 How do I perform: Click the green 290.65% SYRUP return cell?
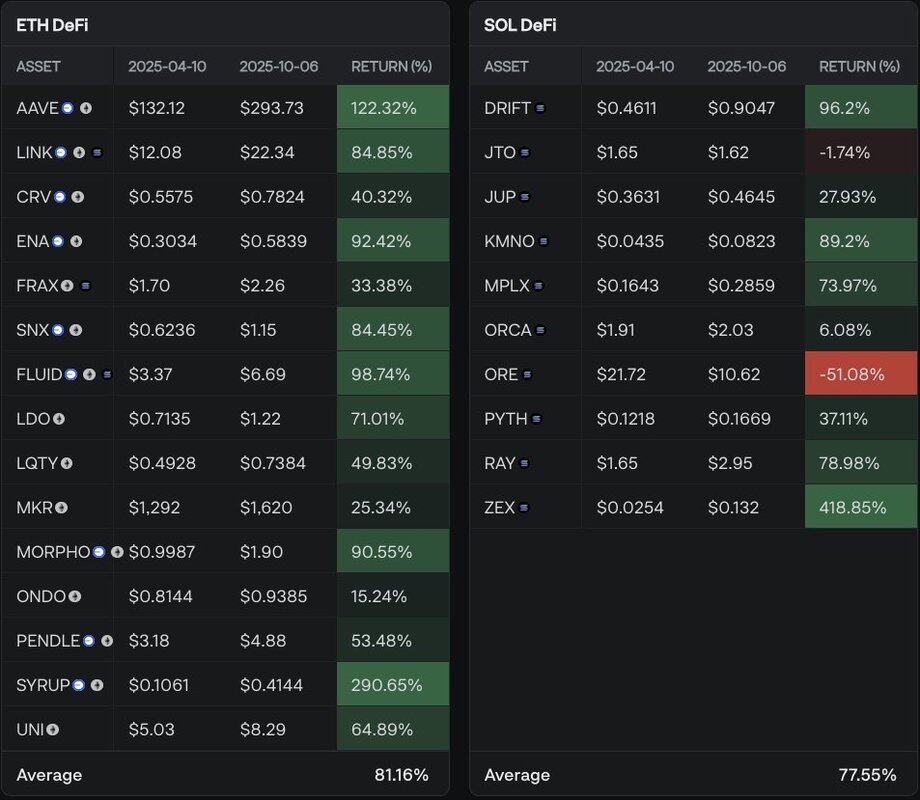point(392,685)
